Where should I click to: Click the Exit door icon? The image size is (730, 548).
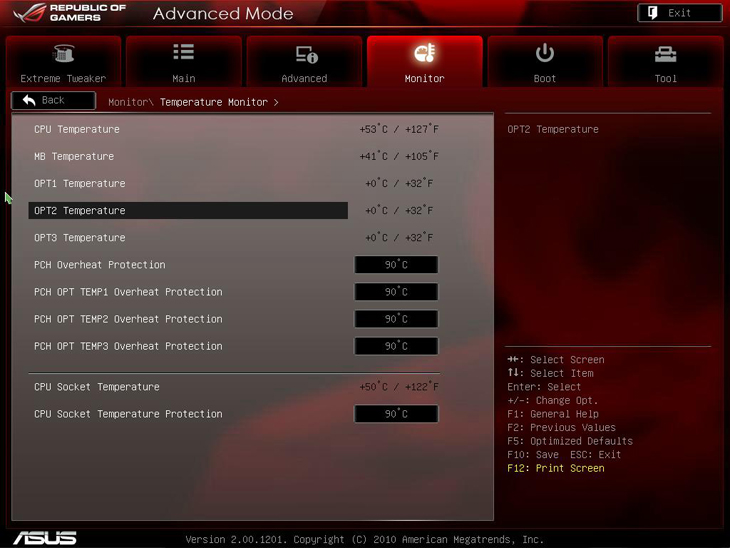[x=653, y=13]
